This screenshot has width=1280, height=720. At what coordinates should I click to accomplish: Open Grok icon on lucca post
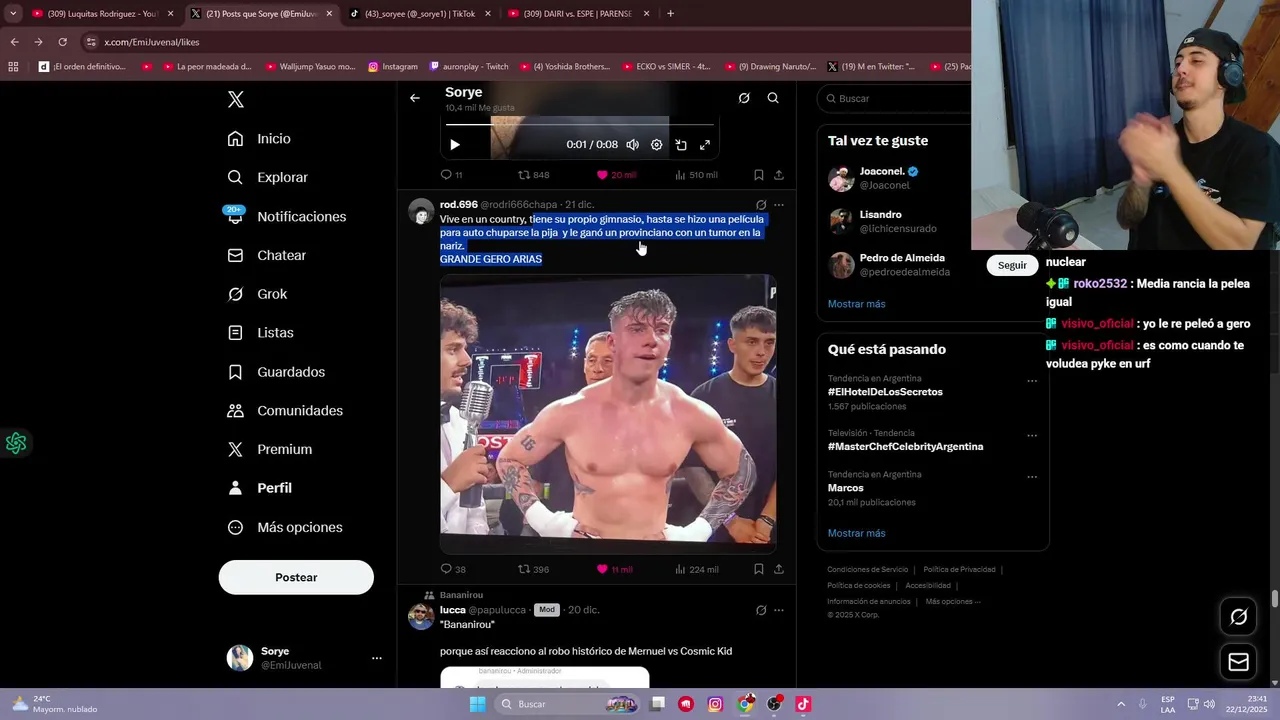[x=761, y=610]
